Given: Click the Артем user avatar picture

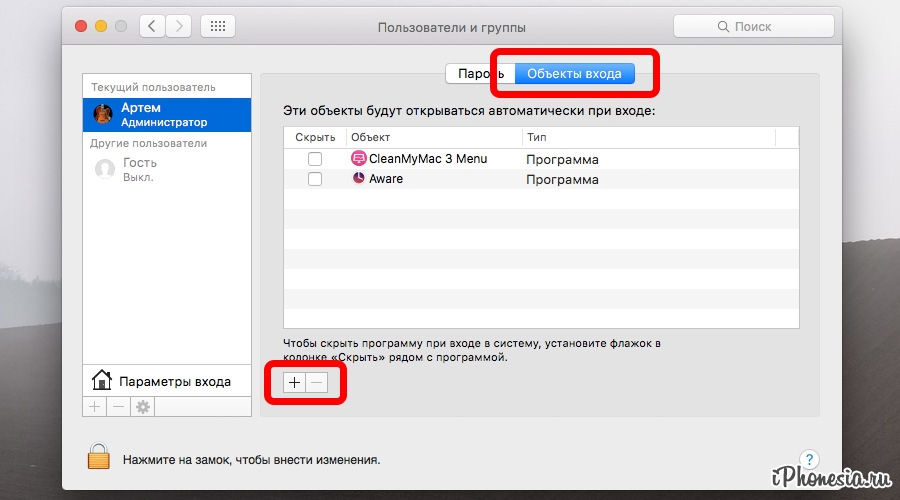Looking at the screenshot, I should click(x=103, y=114).
